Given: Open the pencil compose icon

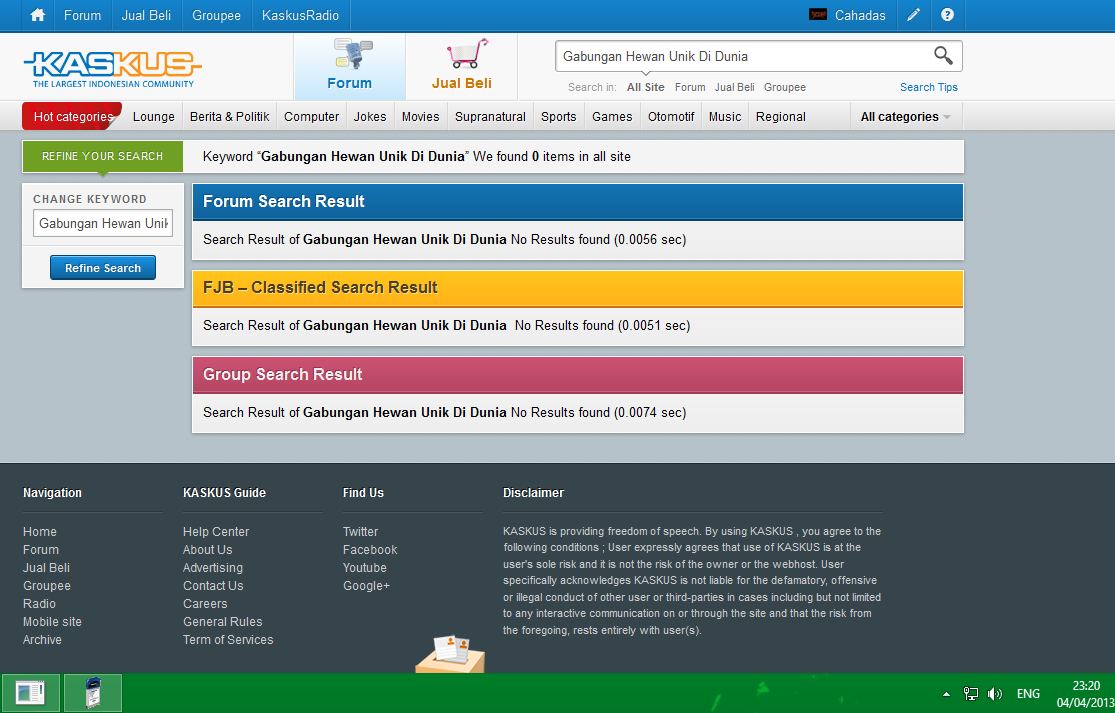Looking at the screenshot, I should click(914, 15).
